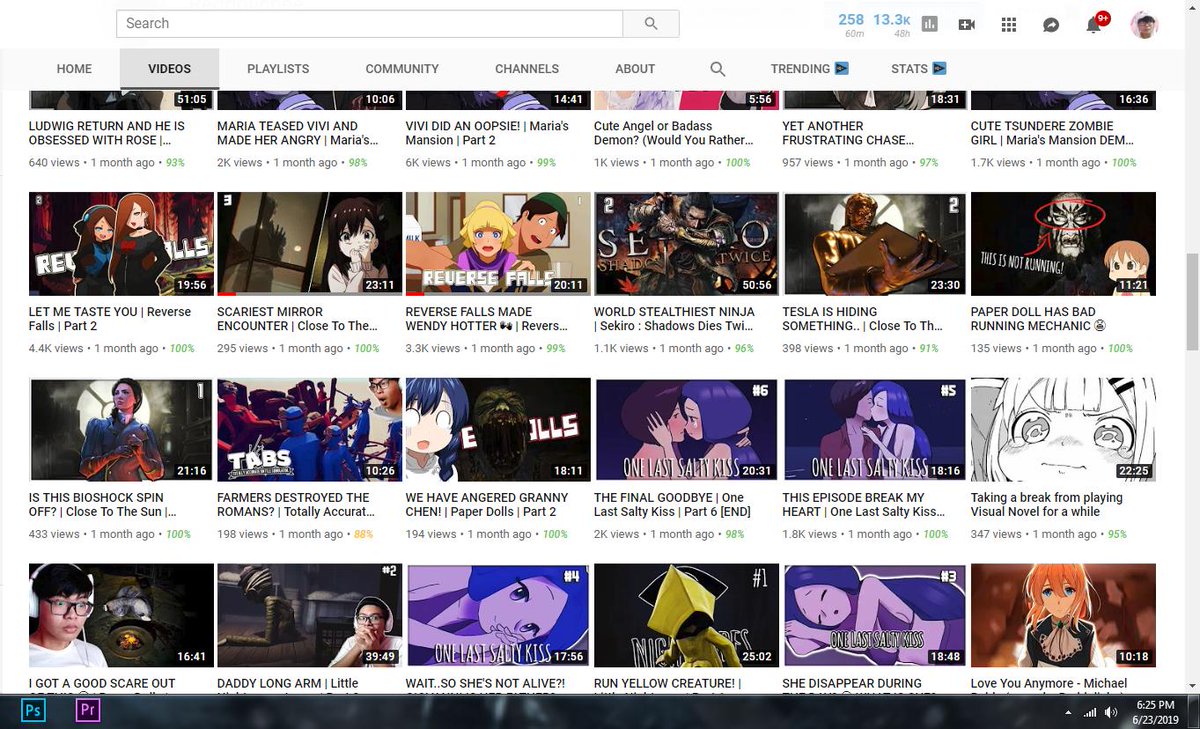Open FARMERS DESTROYED THE ROMANS title
Image resolution: width=1200 pixels, height=729 pixels.
click(x=296, y=505)
